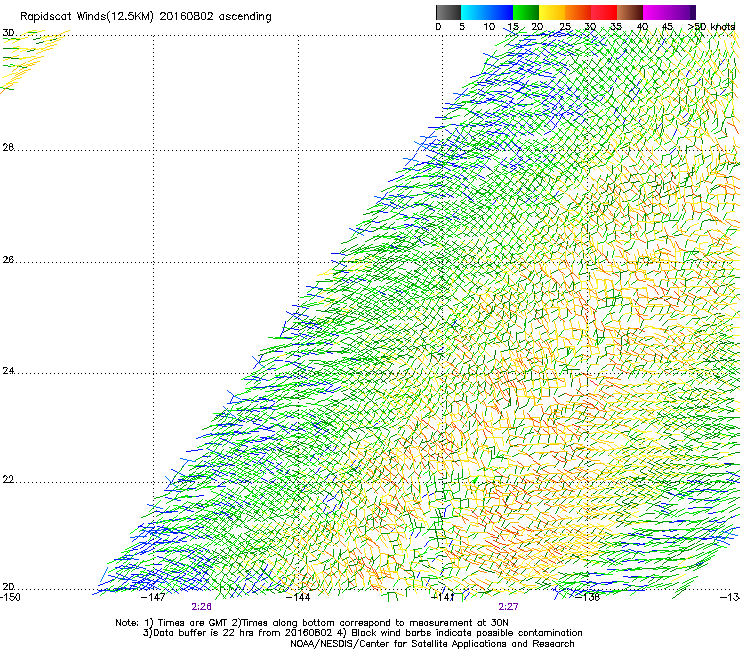Click the orange 25-30 knots color swatch

click(578, 12)
